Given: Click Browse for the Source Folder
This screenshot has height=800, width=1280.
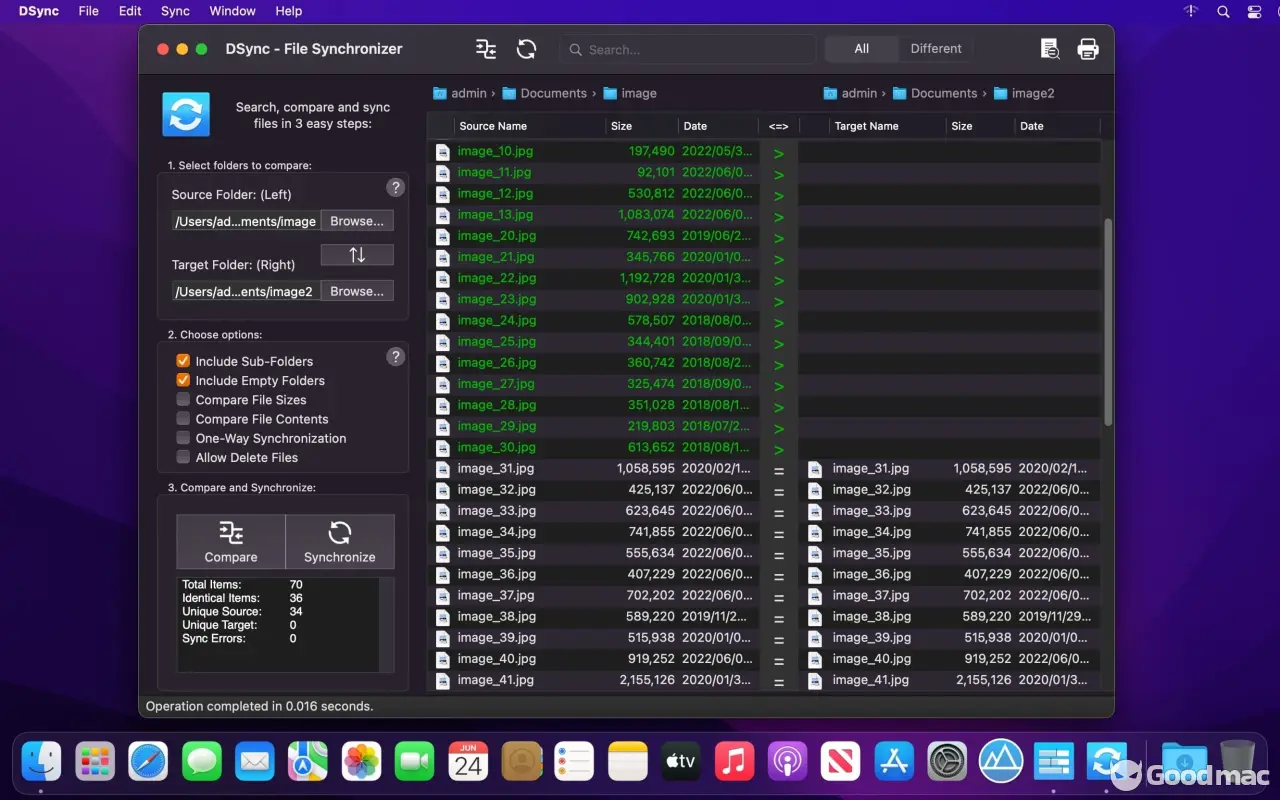Looking at the screenshot, I should point(357,221).
